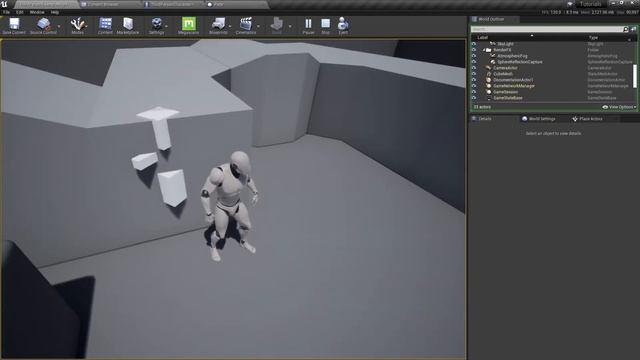Click the Unreal Engine logo icon
The width and height of the screenshot is (640, 360).
[x=4, y=4]
